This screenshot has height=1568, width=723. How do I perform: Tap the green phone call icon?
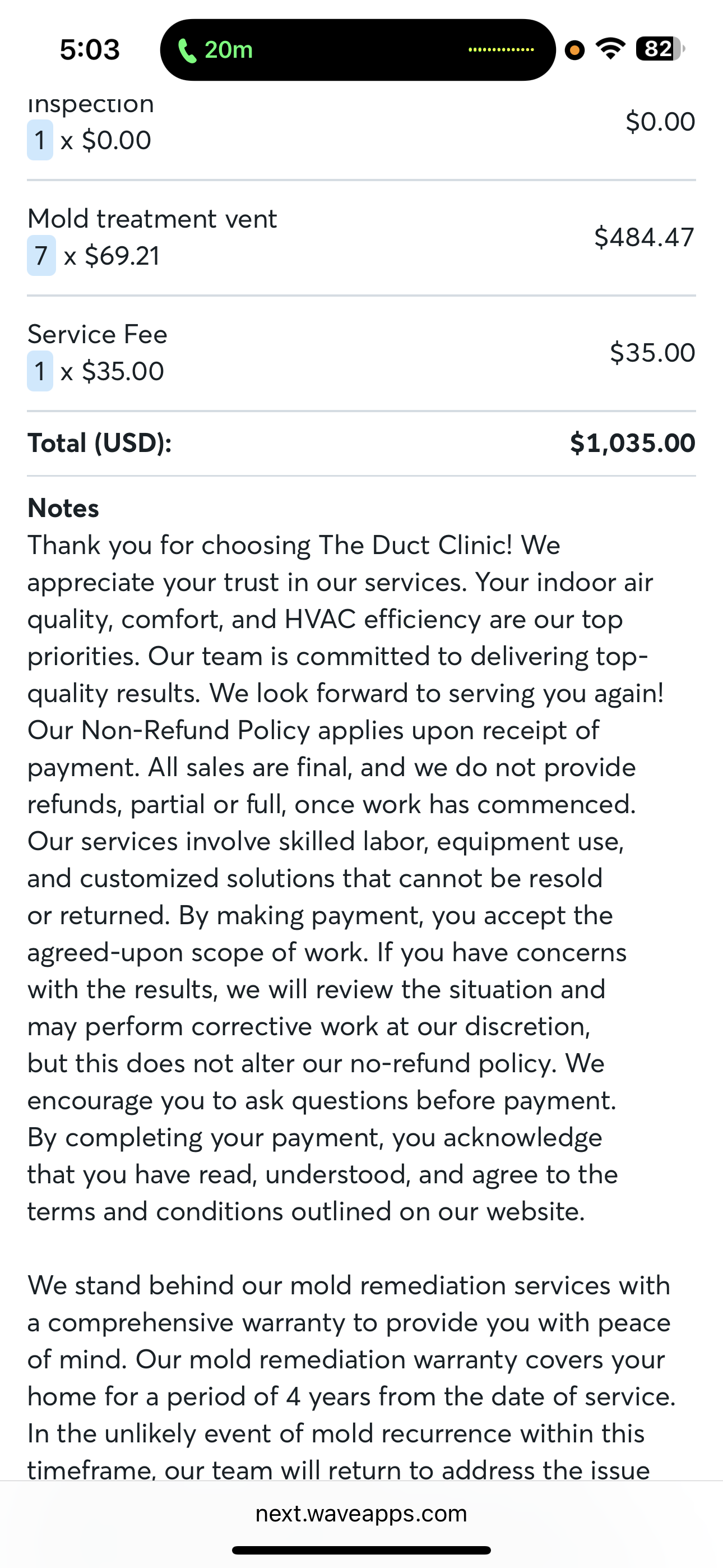tap(187, 50)
